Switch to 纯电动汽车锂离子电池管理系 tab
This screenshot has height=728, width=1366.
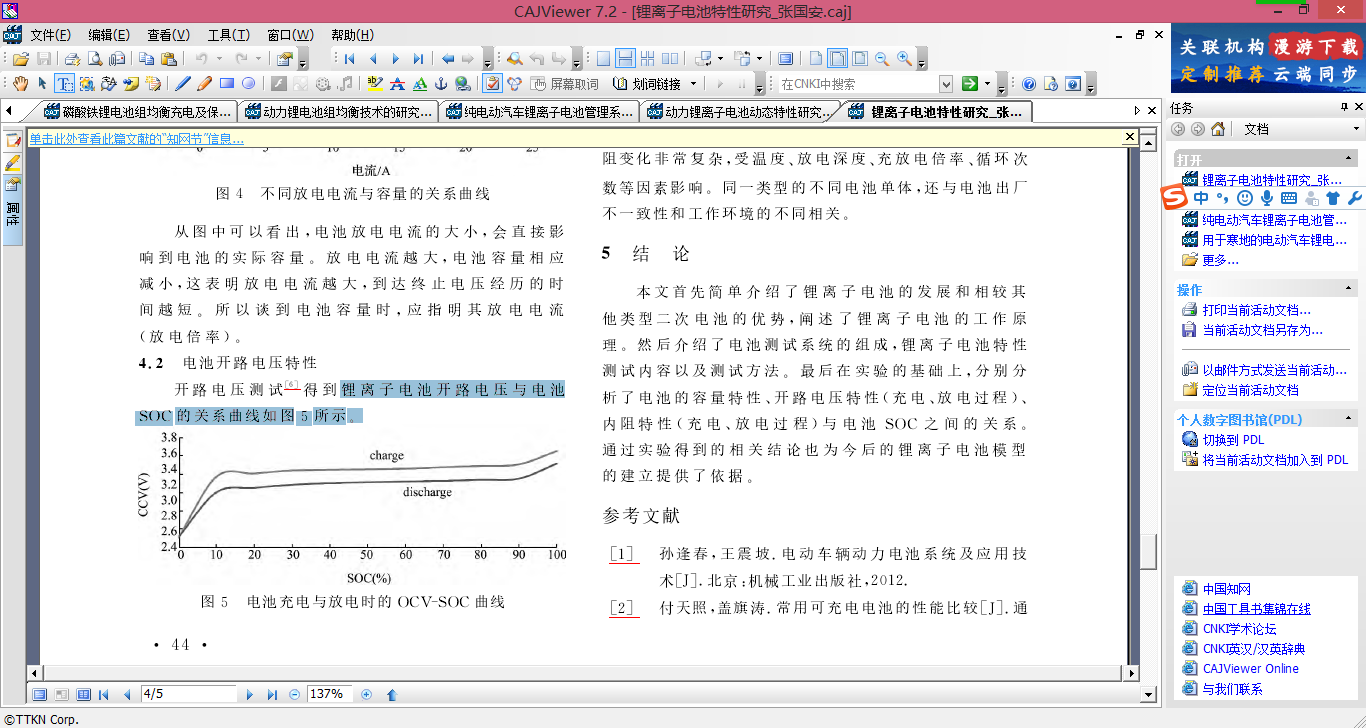coord(540,112)
